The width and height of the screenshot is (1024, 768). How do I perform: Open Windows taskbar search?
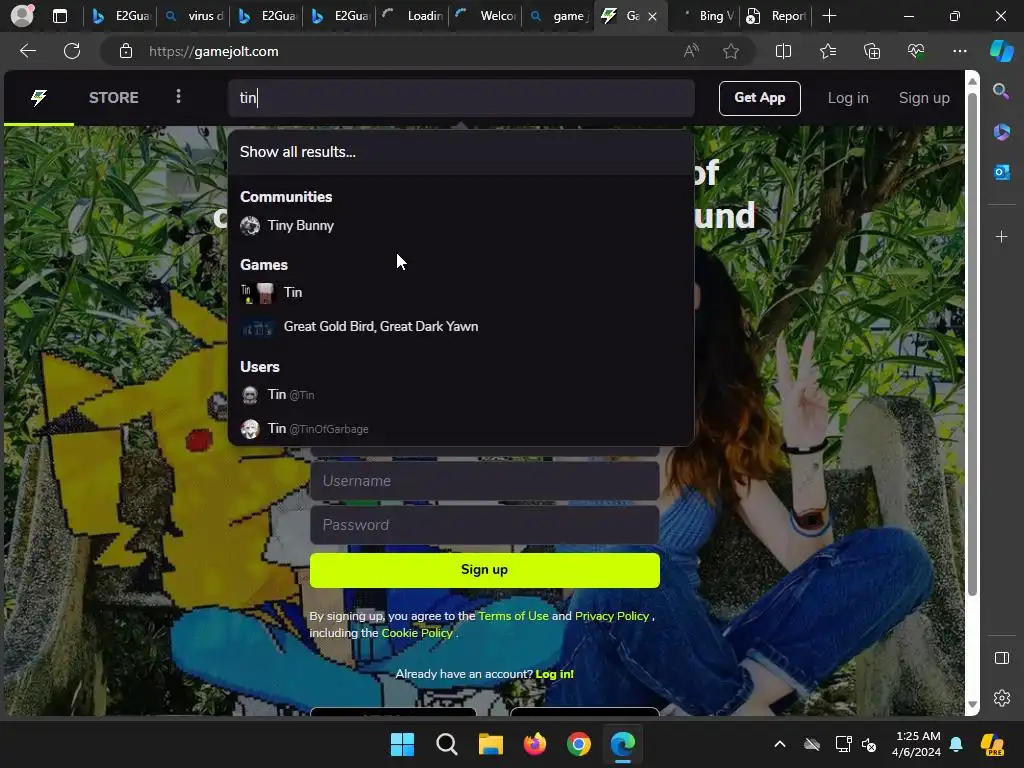(447, 744)
